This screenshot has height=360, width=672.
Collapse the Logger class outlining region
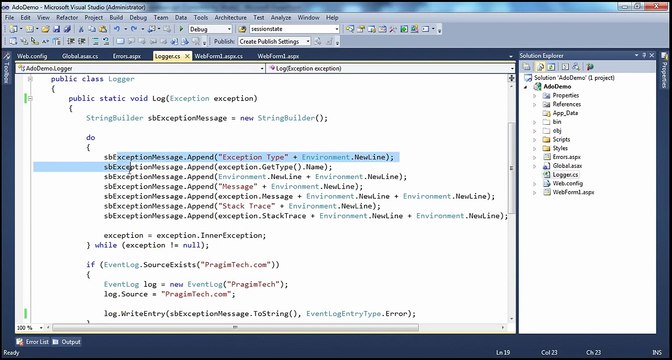[x=30, y=79]
